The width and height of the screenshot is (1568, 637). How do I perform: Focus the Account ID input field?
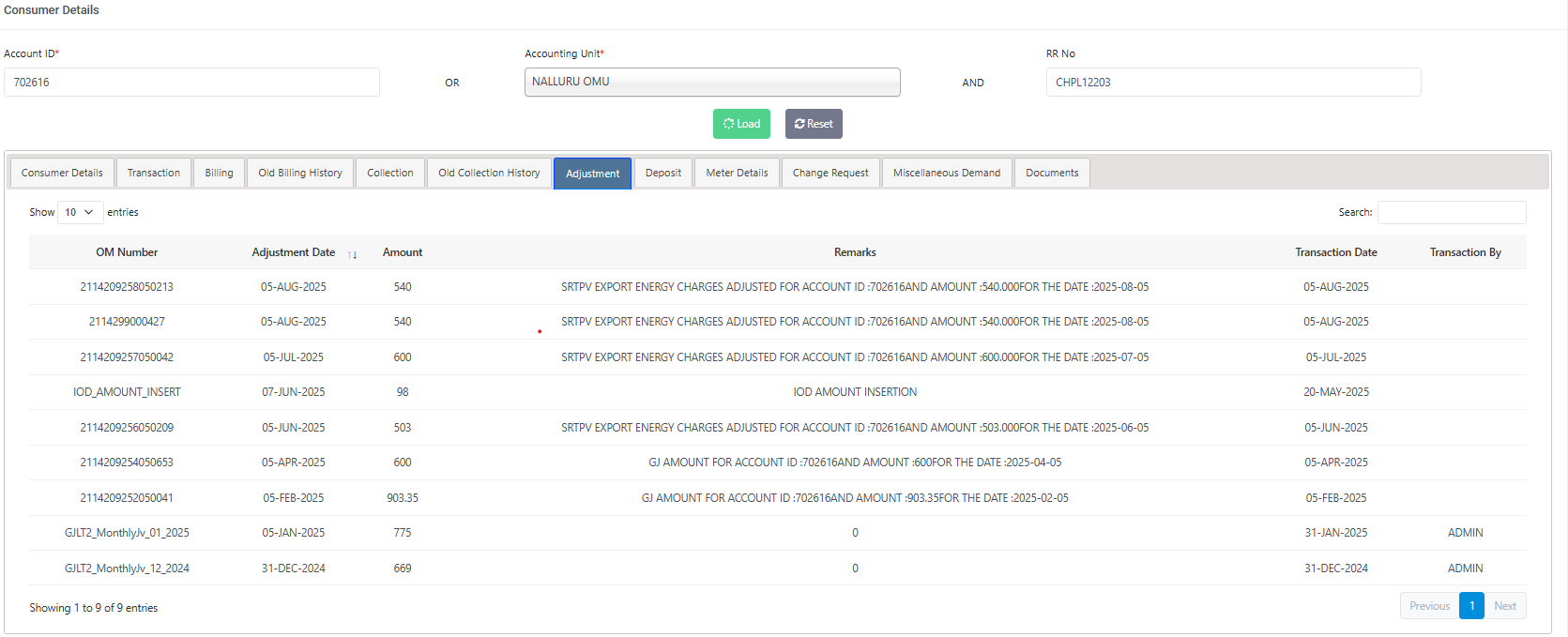(x=191, y=82)
